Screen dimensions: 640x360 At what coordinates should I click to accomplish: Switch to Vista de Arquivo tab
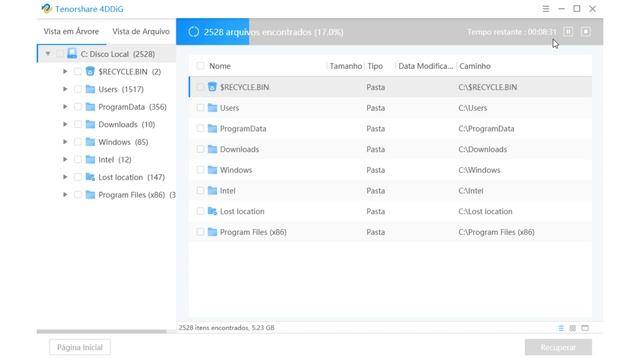click(141, 31)
